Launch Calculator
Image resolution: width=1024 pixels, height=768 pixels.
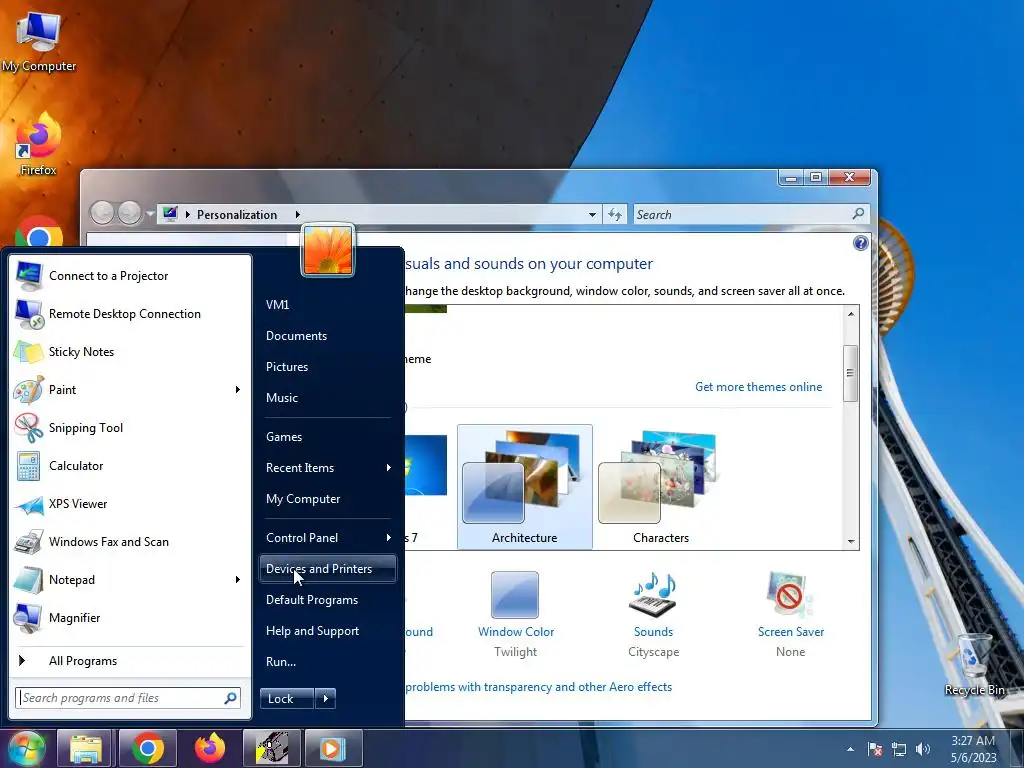[x=129, y=466]
